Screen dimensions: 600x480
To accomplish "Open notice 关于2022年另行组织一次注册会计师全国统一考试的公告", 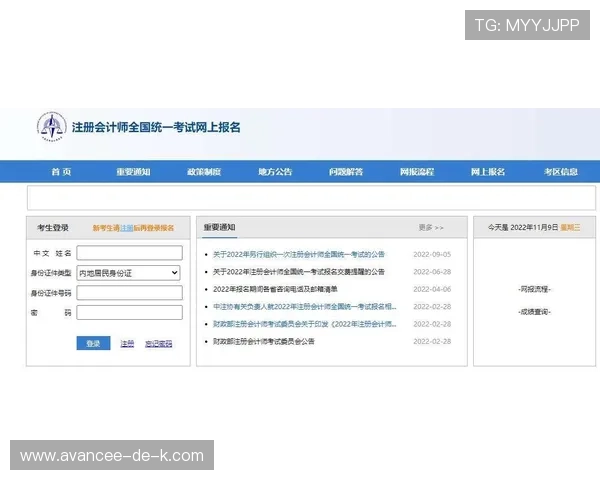I will click(299, 254).
